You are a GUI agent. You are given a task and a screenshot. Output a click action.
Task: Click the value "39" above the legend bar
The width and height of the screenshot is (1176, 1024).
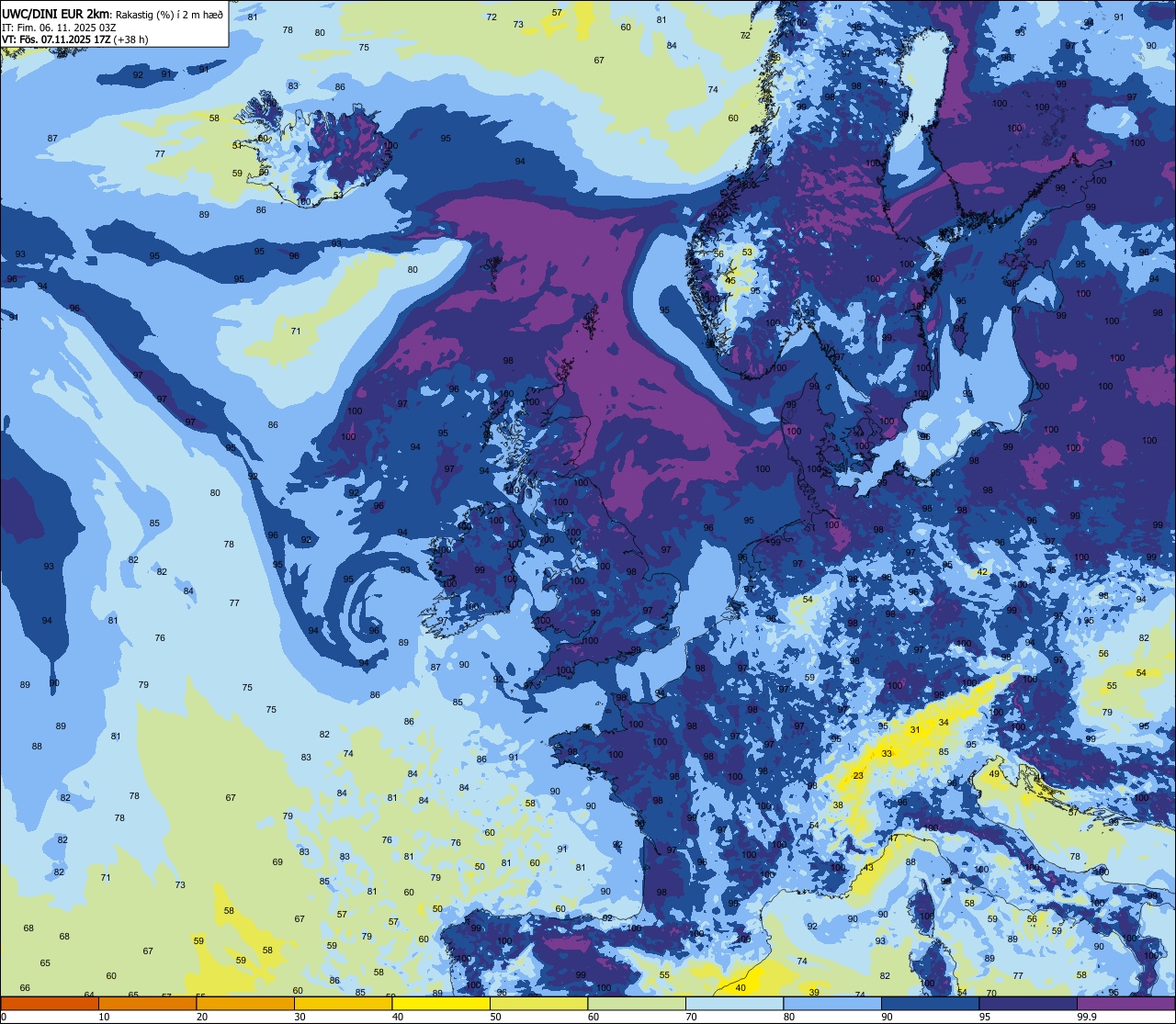tap(814, 993)
